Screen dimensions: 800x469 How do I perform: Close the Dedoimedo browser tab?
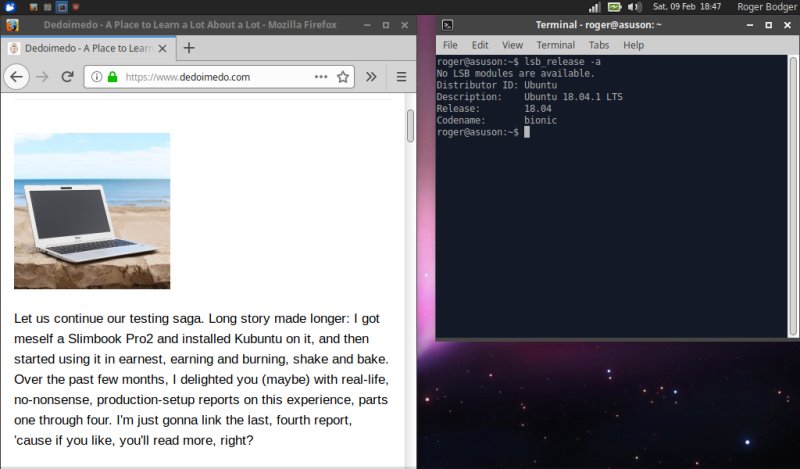tap(164, 47)
